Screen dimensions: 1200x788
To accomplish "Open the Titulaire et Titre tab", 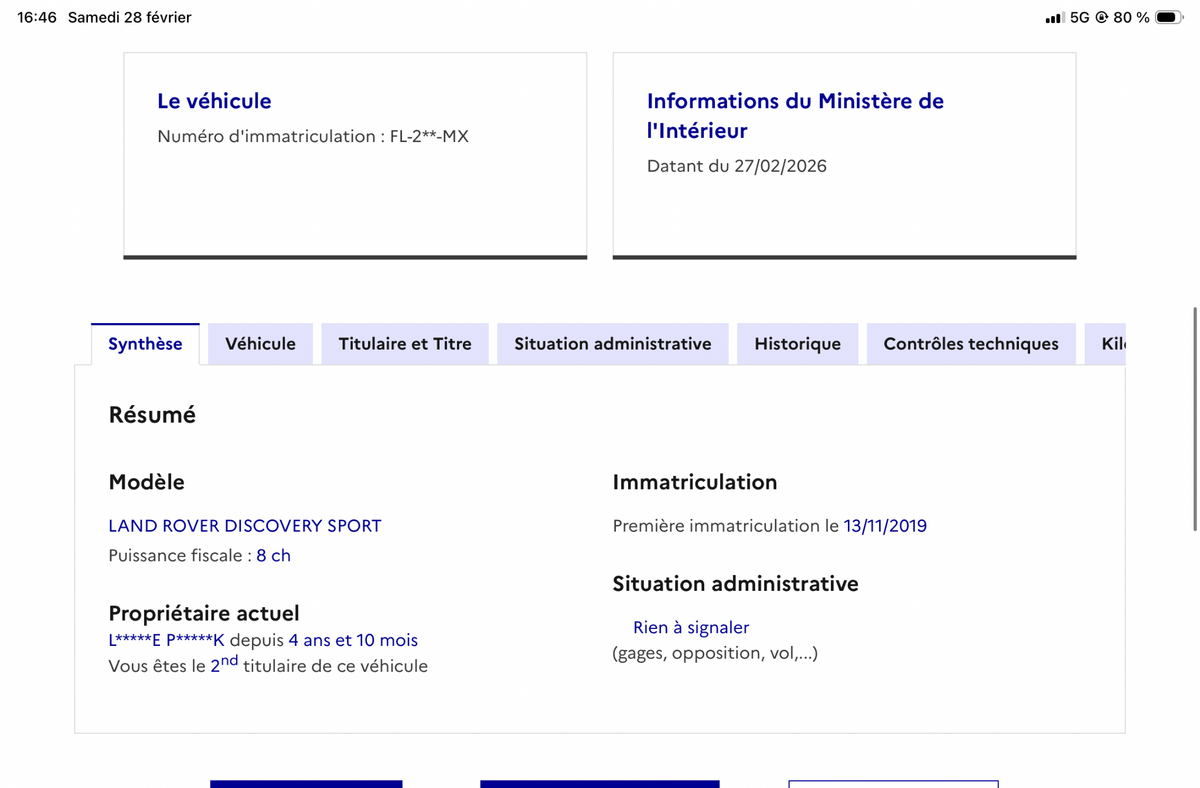I will tap(404, 343).
